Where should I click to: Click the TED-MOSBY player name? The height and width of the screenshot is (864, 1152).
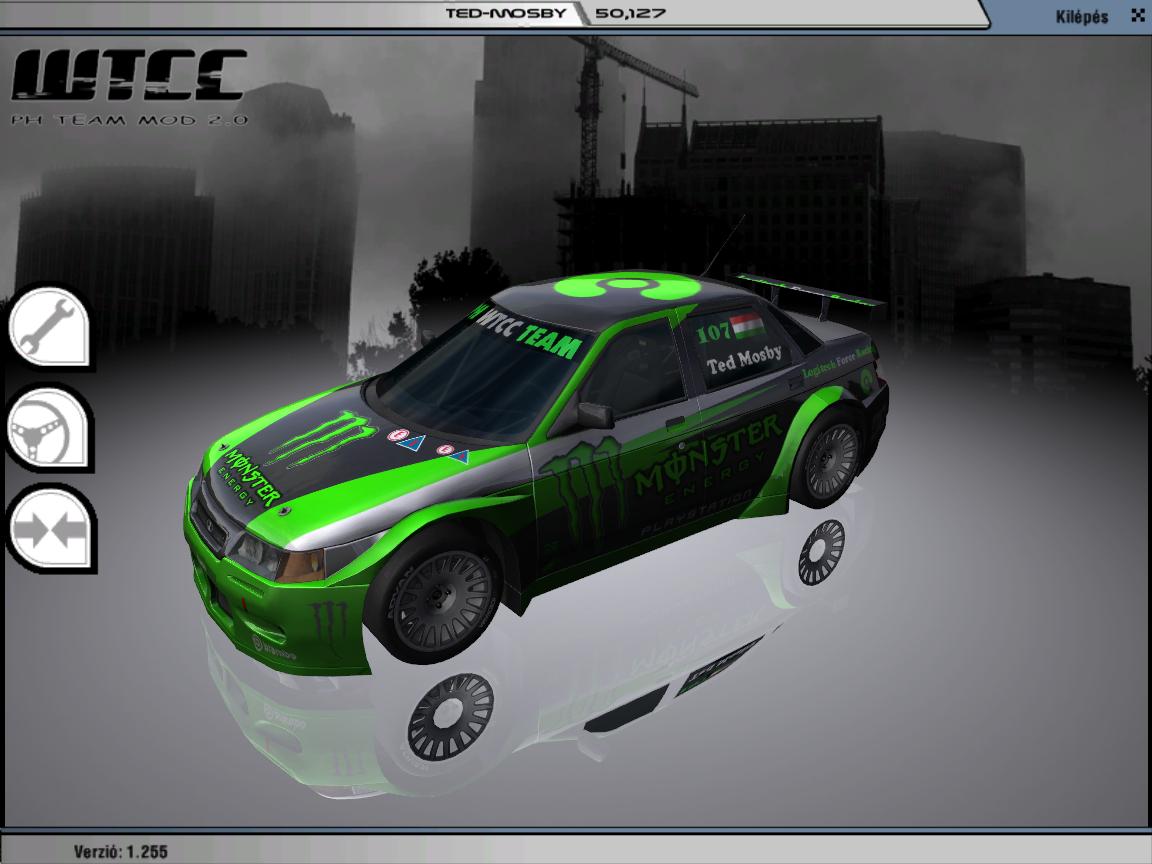click(x=506, y=13)
